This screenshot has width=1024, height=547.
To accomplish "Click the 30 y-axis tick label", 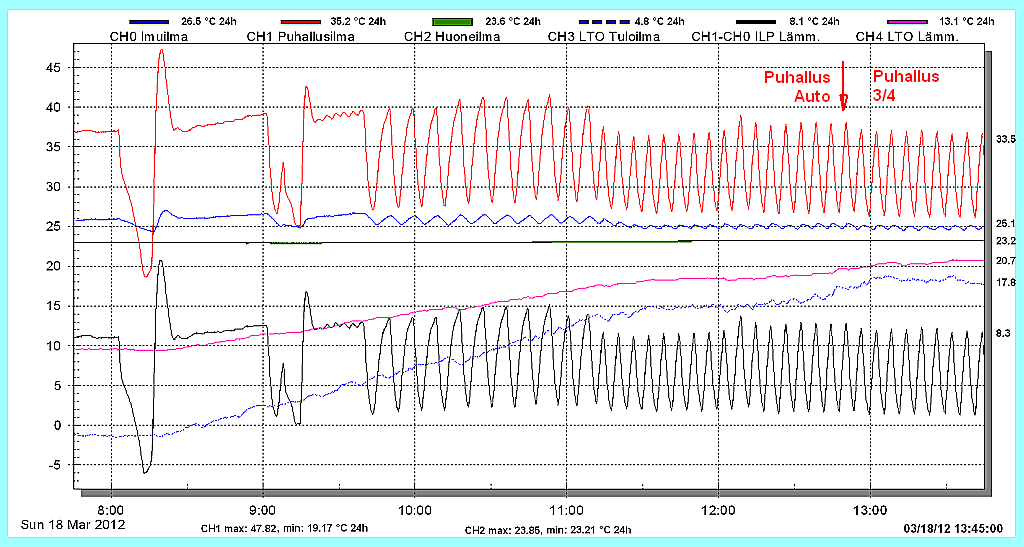I will [54, 187].
